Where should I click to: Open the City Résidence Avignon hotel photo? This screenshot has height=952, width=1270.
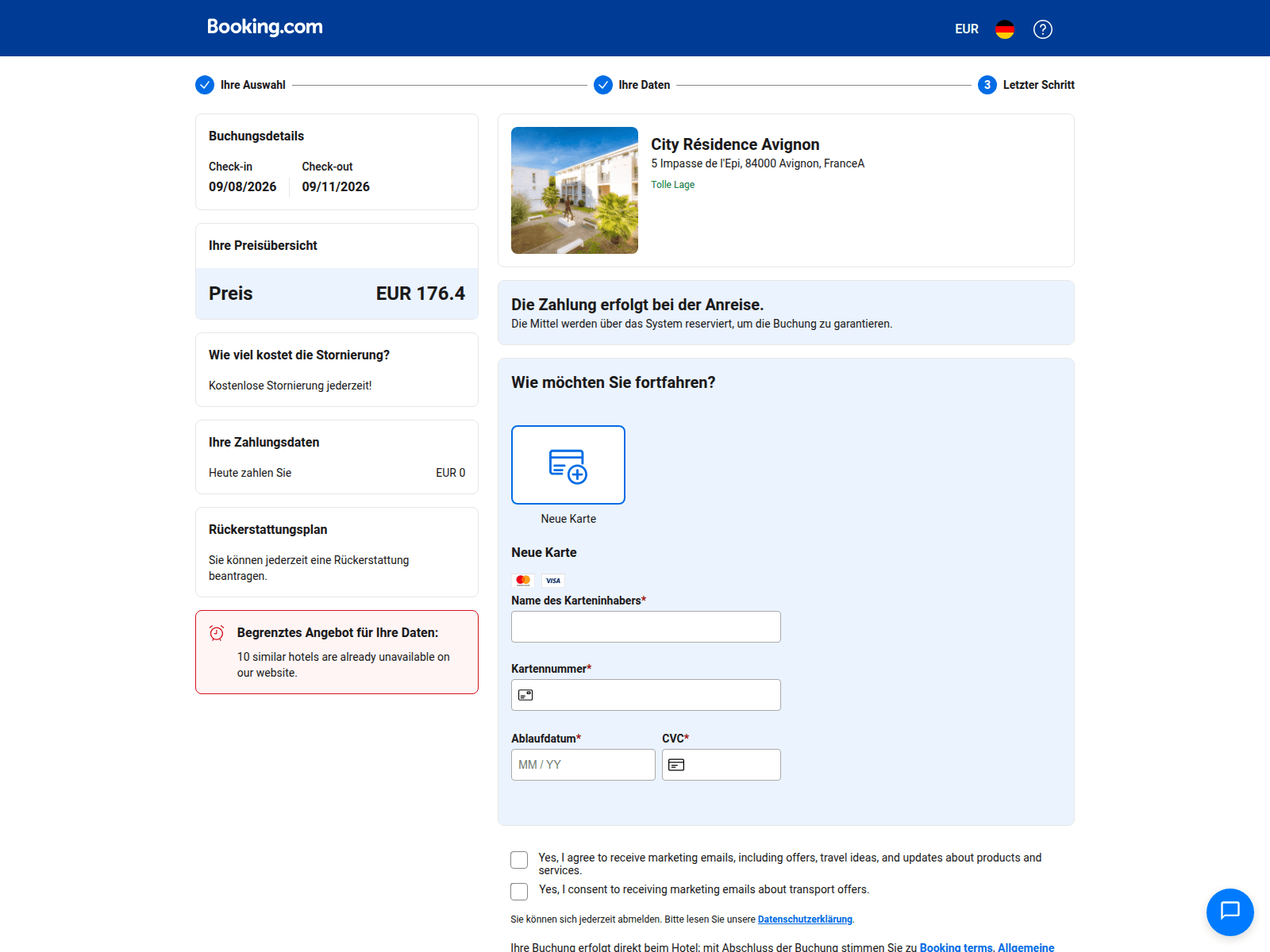(x=575, y=190)
